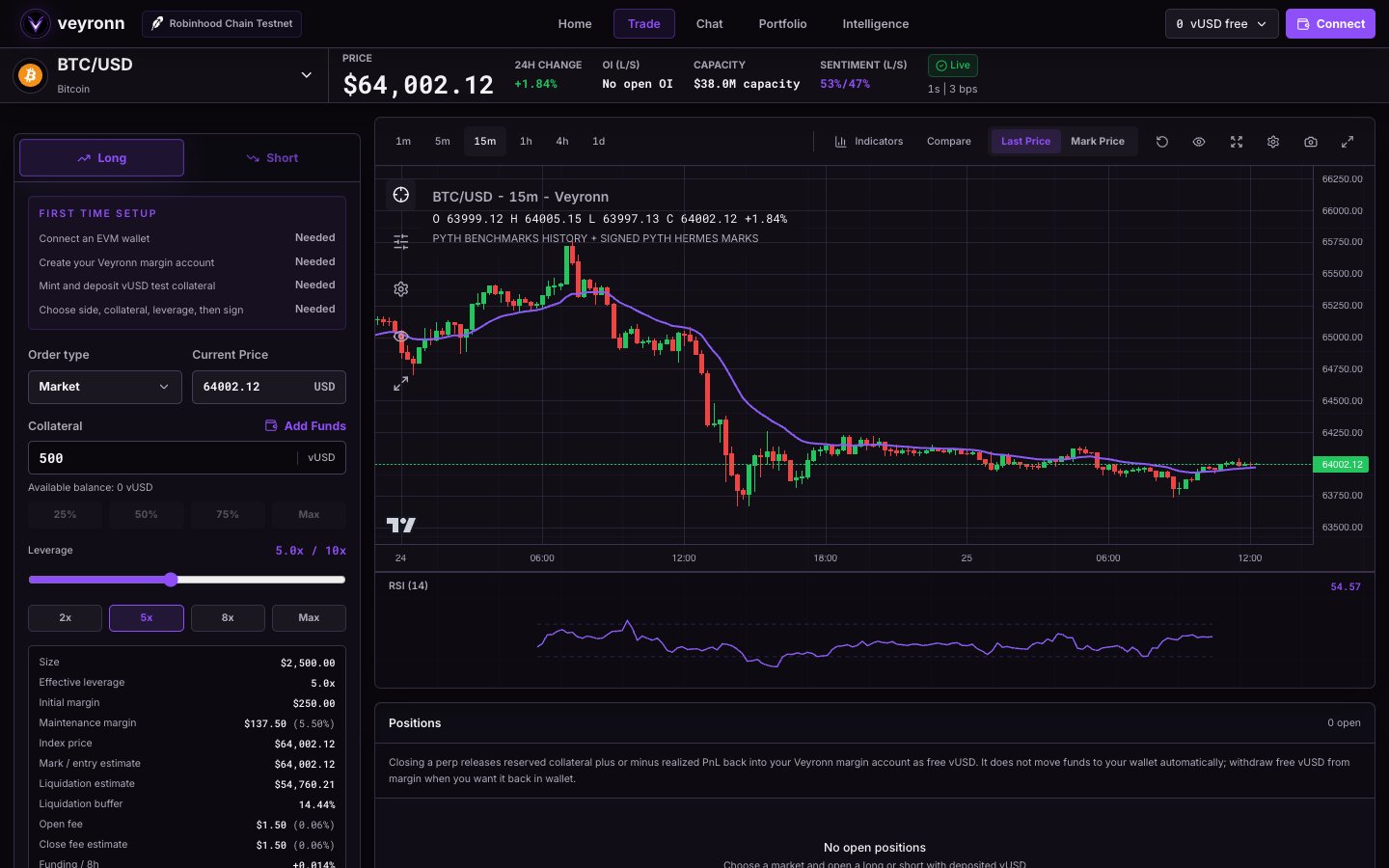Expand the BTC/USD market selector chevron
Image resolution: width=1389 pixels, height=868 pixels.
306,75
